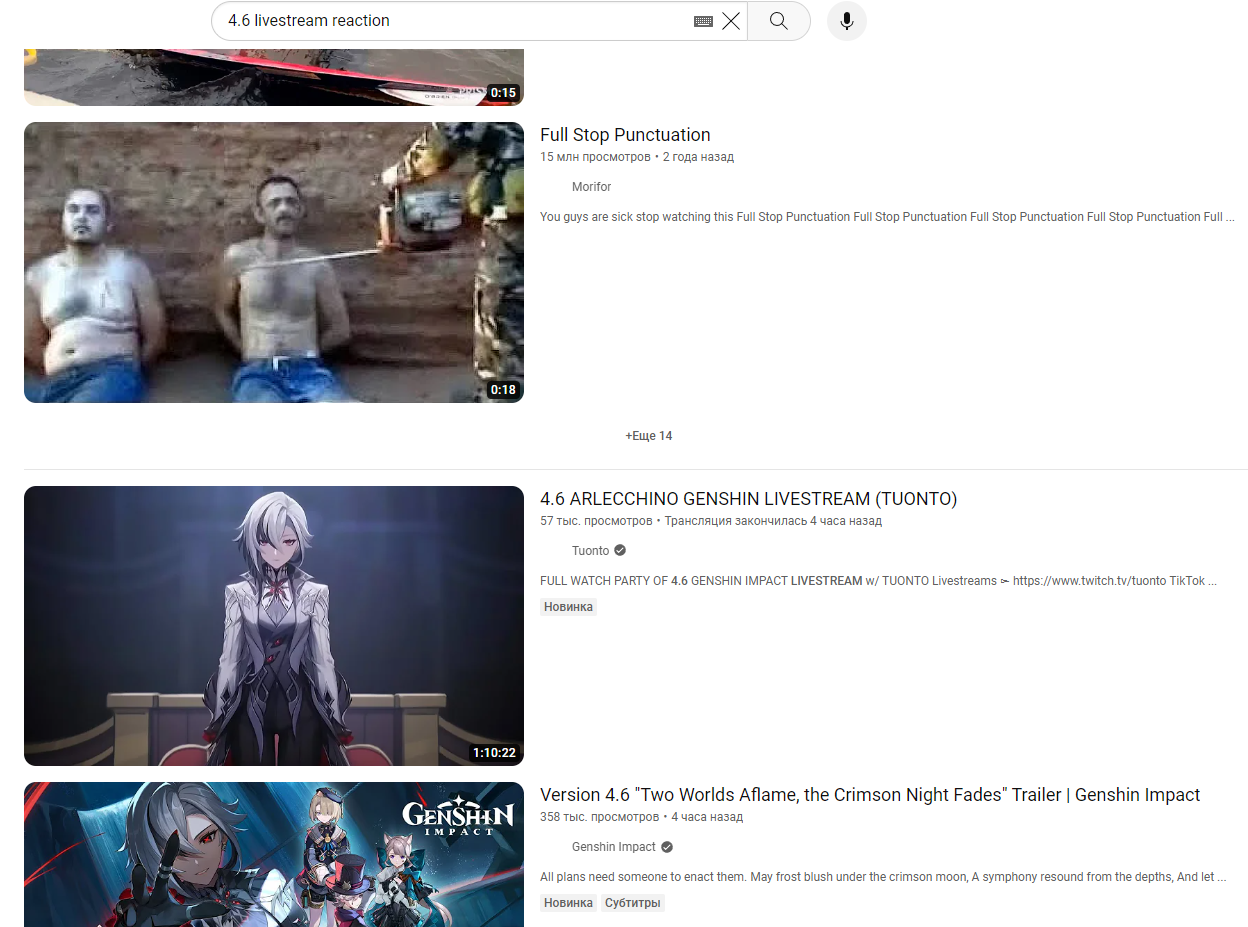Viewport: 1248px width, 927px height.
Task: Click the 'All plans need someone' description
Action: coord(883,877)
